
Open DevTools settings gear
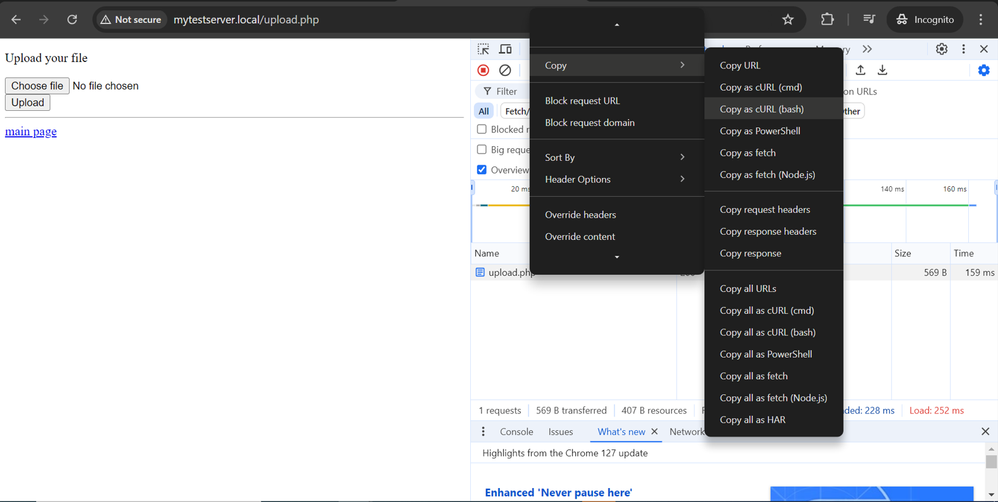pos(941,49)
